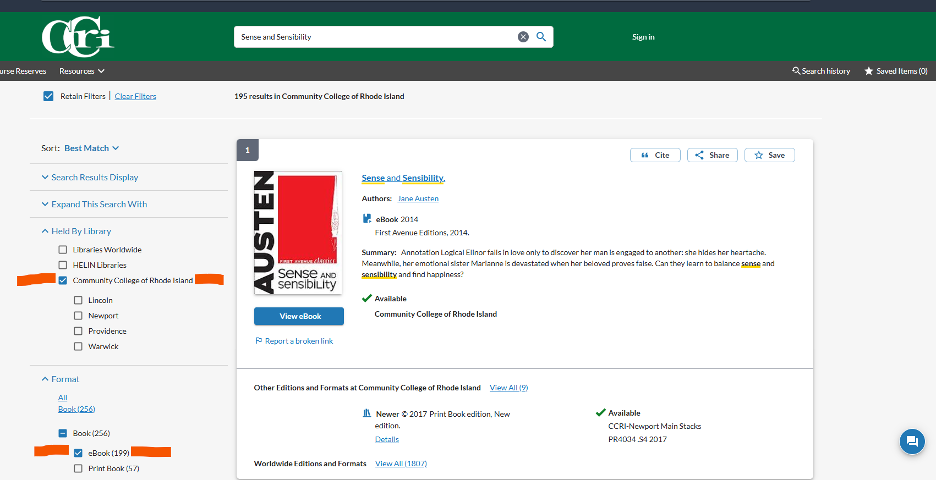The height and width of the screenshot is (480, 936).
Task: Open the Sort Best Match dropdown
Action: [91, 148]
